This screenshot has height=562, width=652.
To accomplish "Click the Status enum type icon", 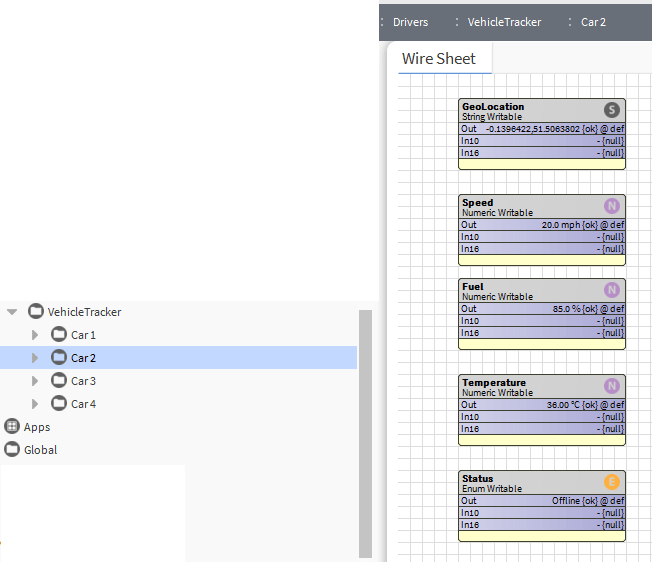I will pyautogui.click(x=612, y=482).
